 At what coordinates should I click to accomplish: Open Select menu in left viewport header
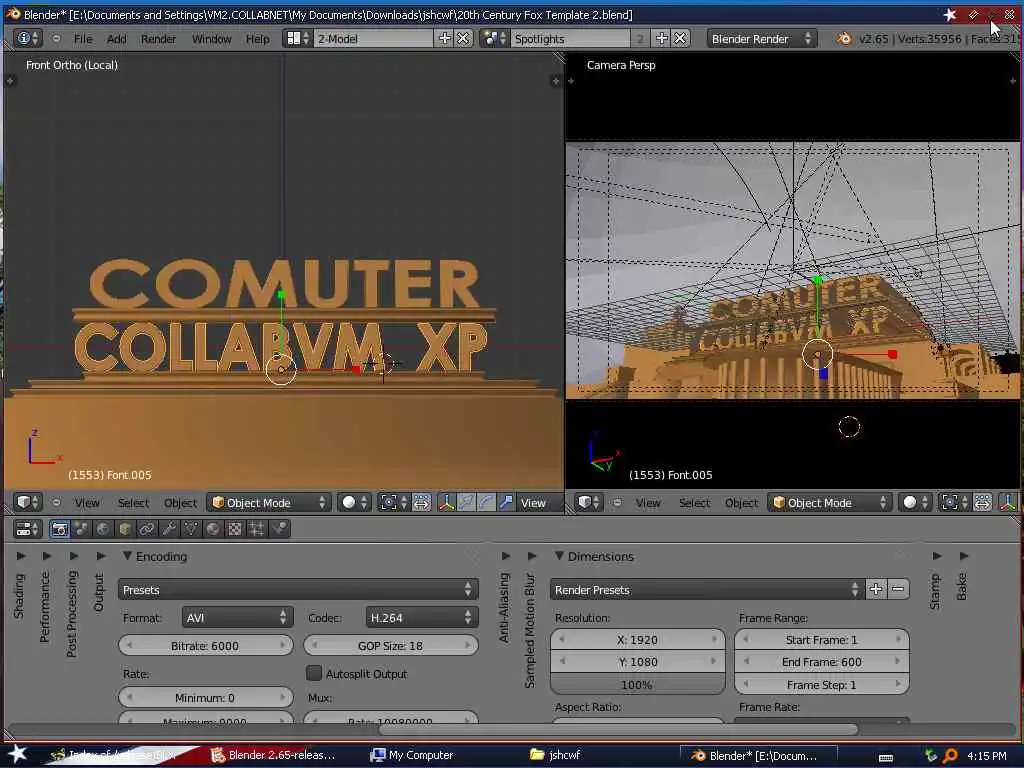pyautogui.click(x=133, y=502)
